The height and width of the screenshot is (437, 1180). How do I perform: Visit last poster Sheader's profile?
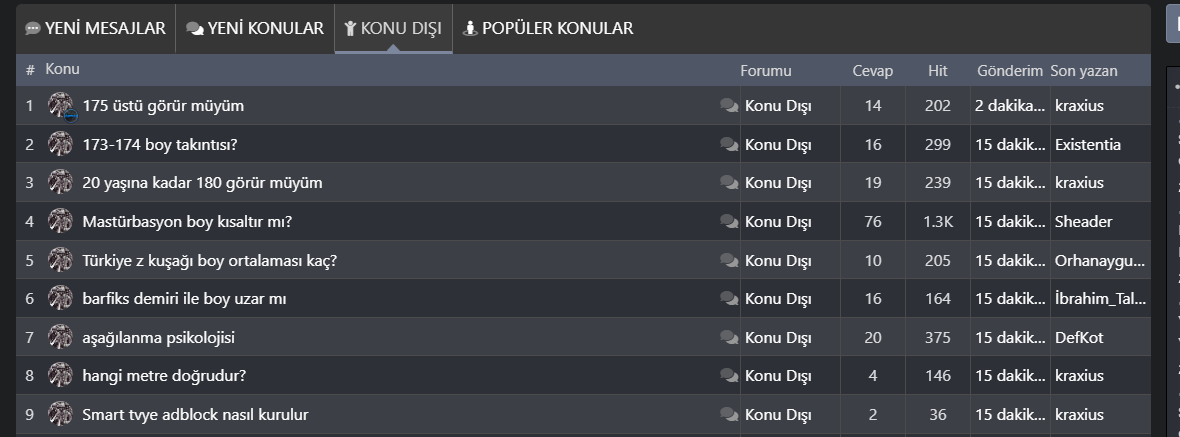1083,222
